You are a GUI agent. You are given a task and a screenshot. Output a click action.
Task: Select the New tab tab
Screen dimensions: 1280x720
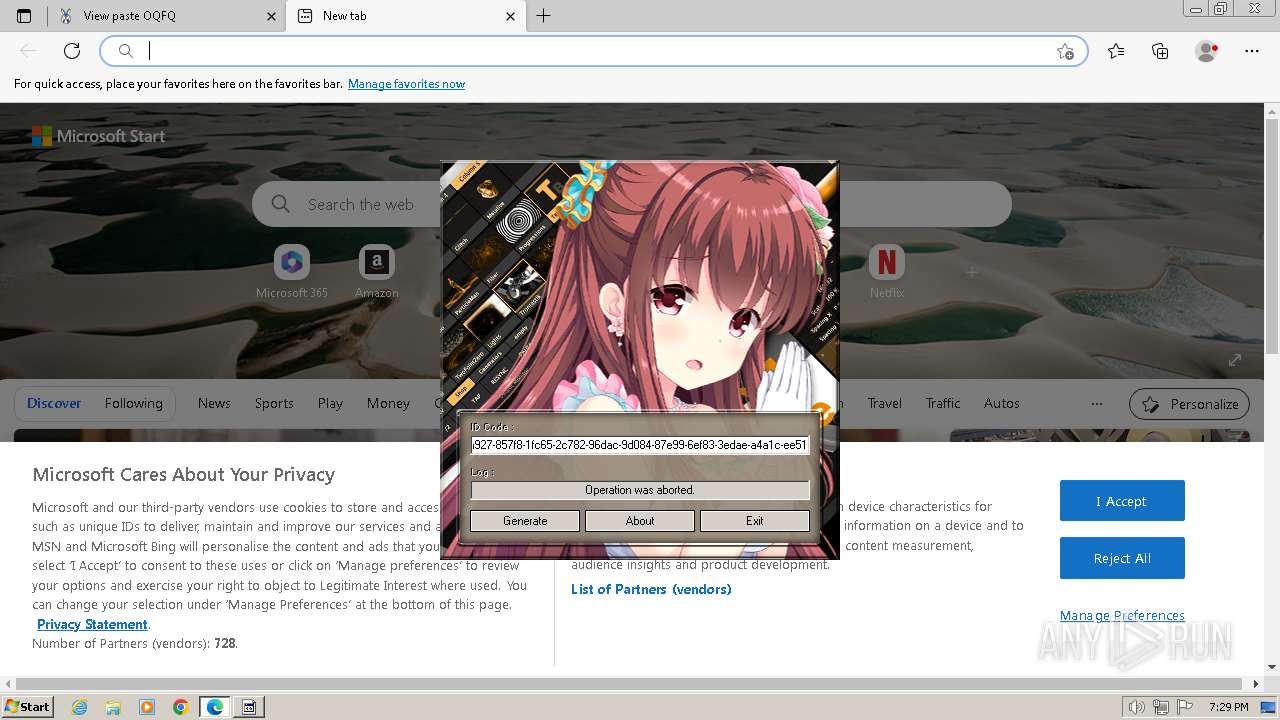pyautogui.click(x=406, y=16)
